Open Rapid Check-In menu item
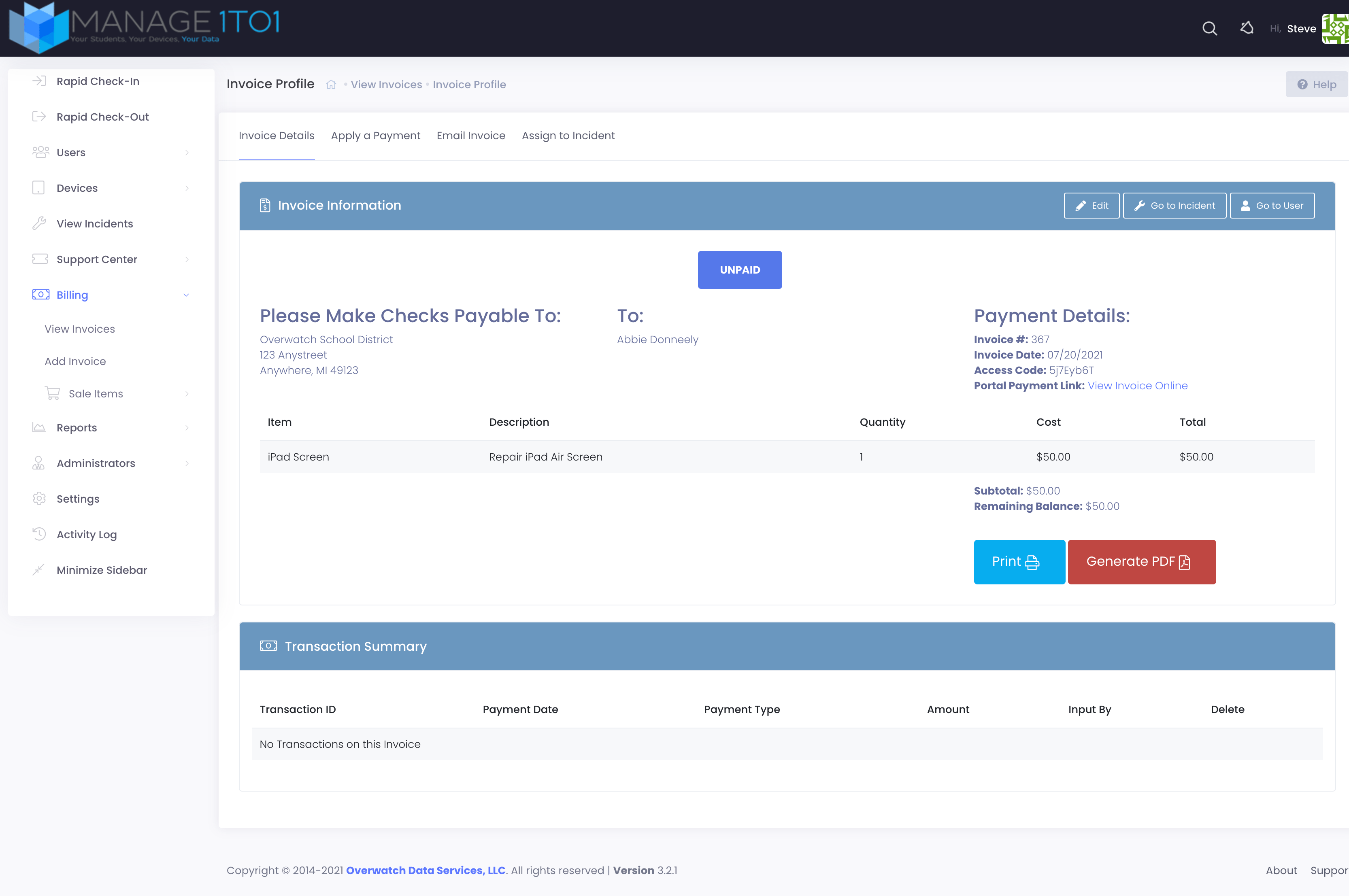The image size is (1349, 896). tap(98, 81)
